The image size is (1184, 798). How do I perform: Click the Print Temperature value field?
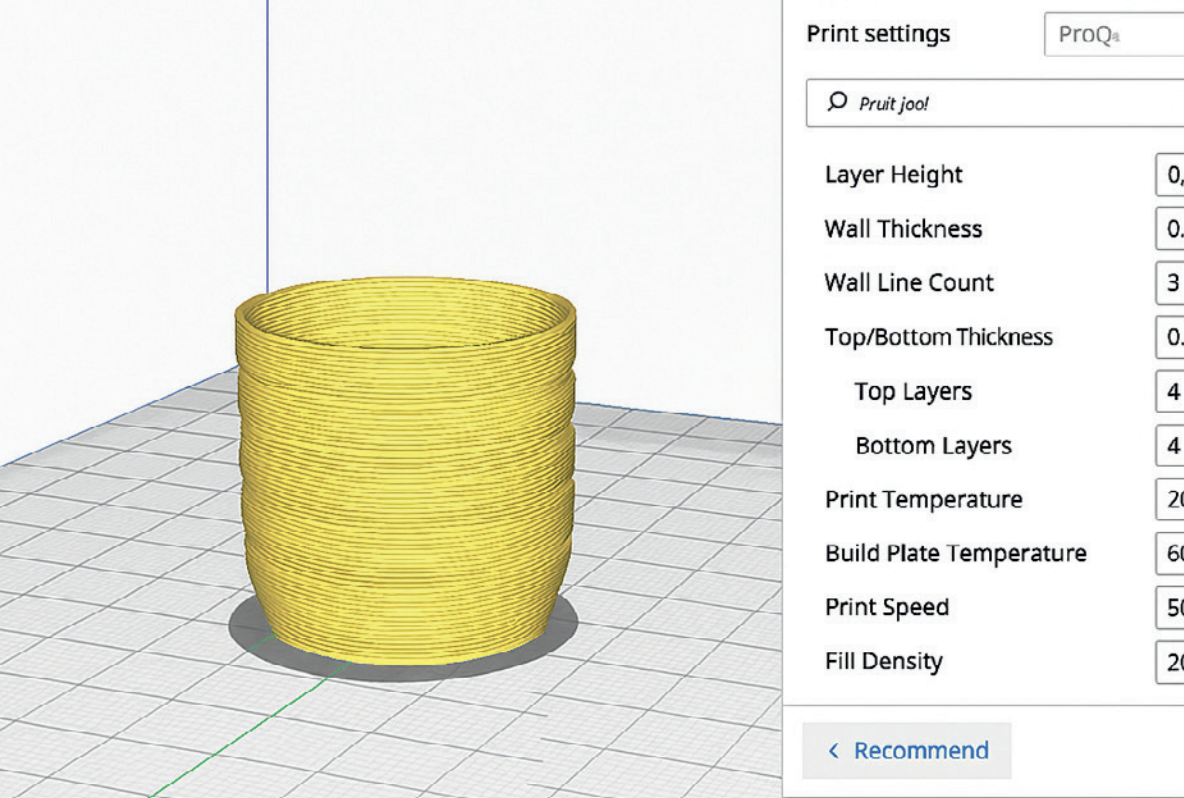click(1170, 499)
